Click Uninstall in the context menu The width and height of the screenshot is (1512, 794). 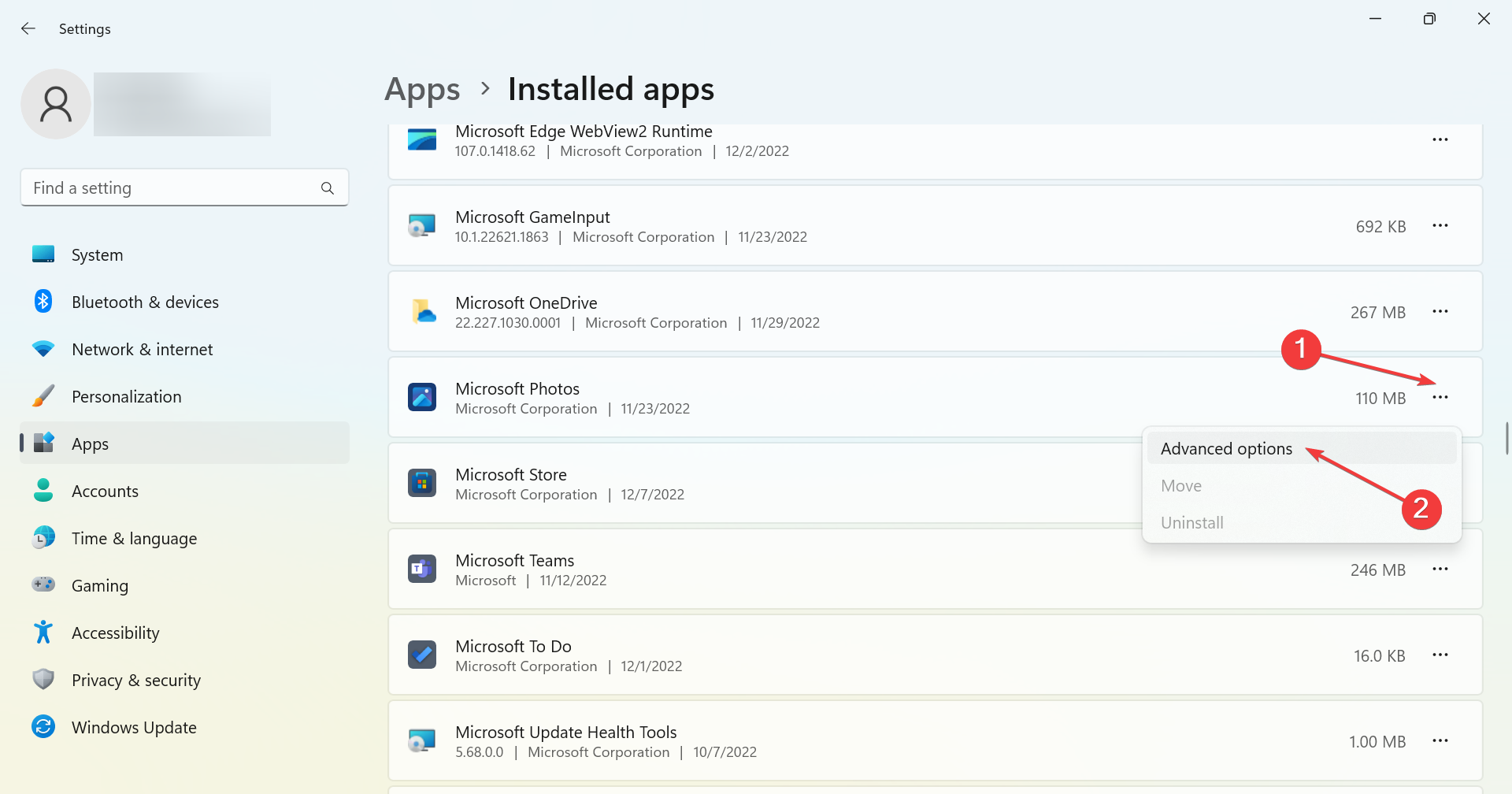click(1302, 522)
